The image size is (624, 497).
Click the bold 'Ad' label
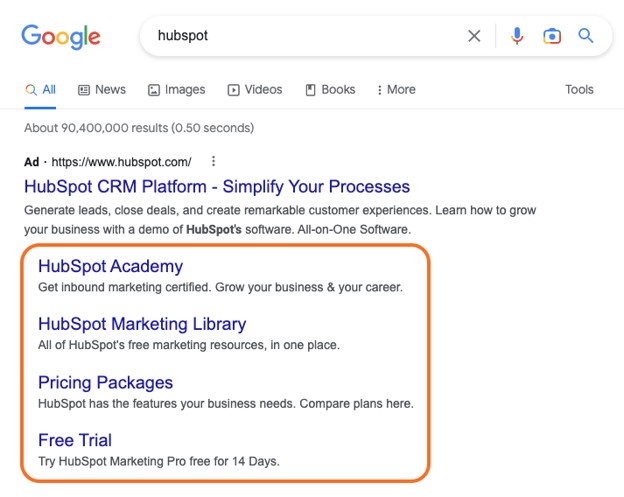coord(31,162)
